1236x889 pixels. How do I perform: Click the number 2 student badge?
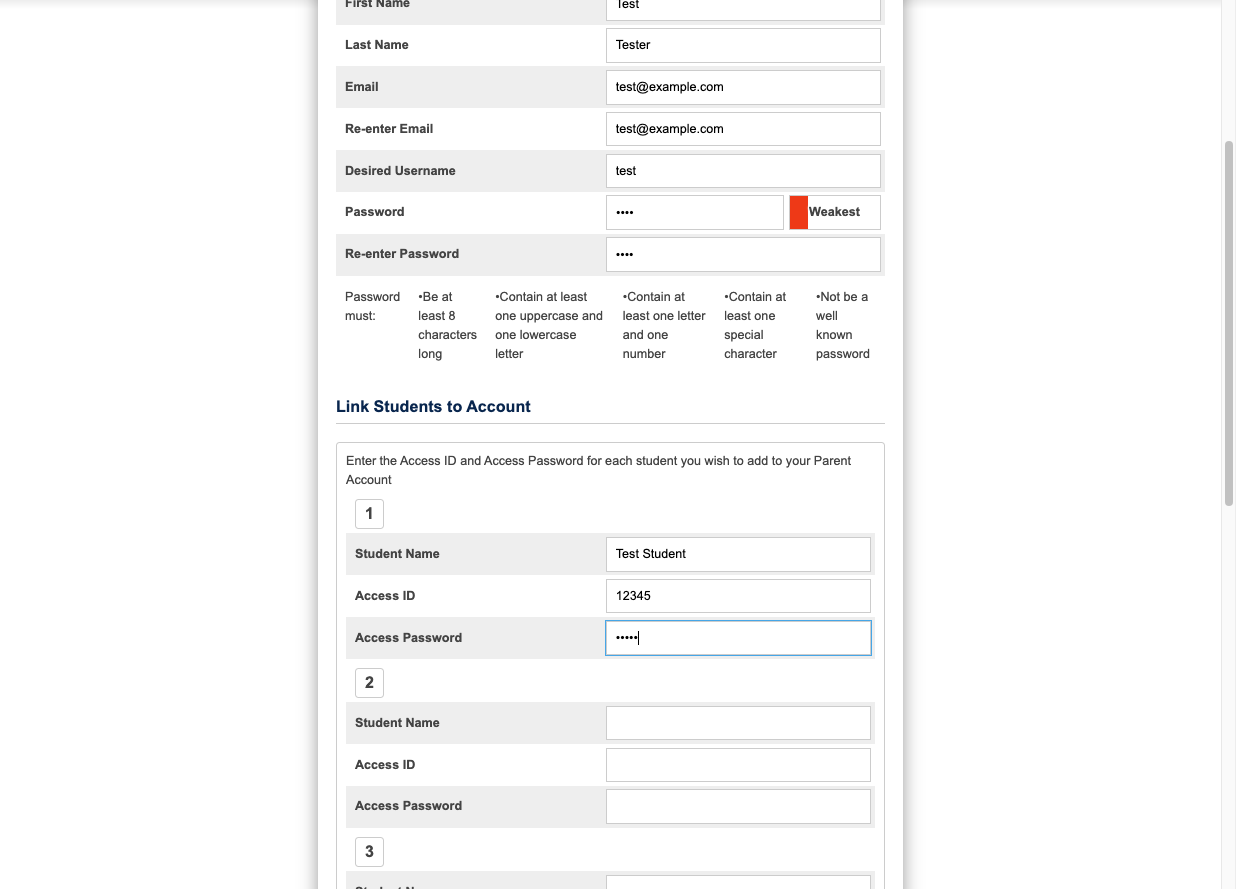[369, 683]
